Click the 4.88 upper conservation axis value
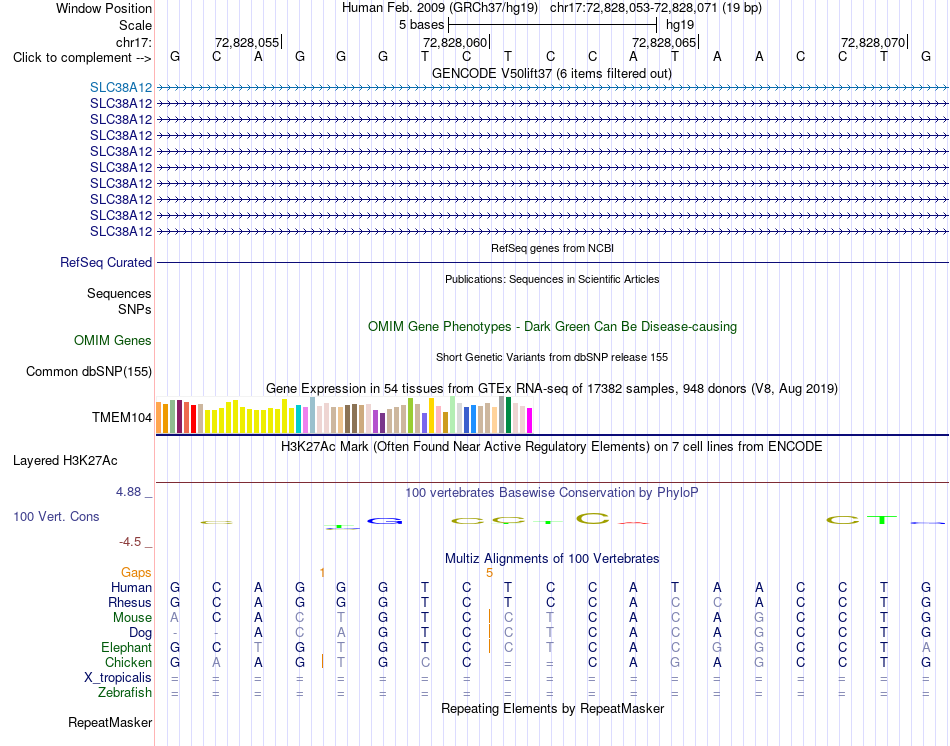 pyautogui.click(x=128, y=492)
